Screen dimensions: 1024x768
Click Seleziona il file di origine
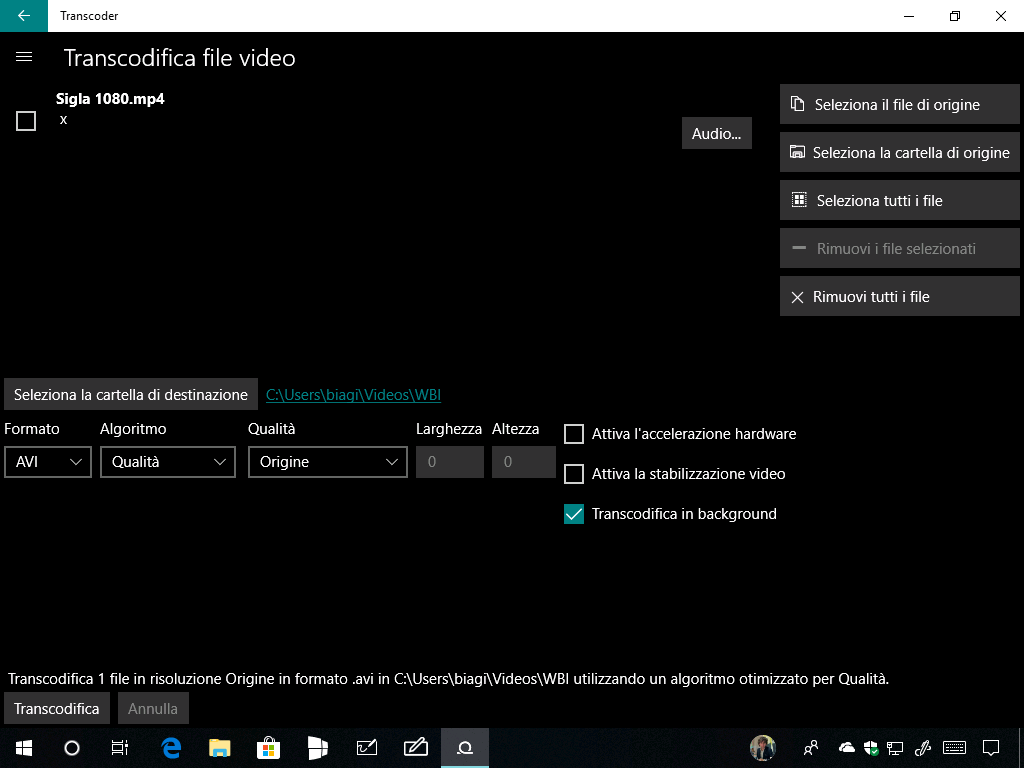[x=899, y=104]
